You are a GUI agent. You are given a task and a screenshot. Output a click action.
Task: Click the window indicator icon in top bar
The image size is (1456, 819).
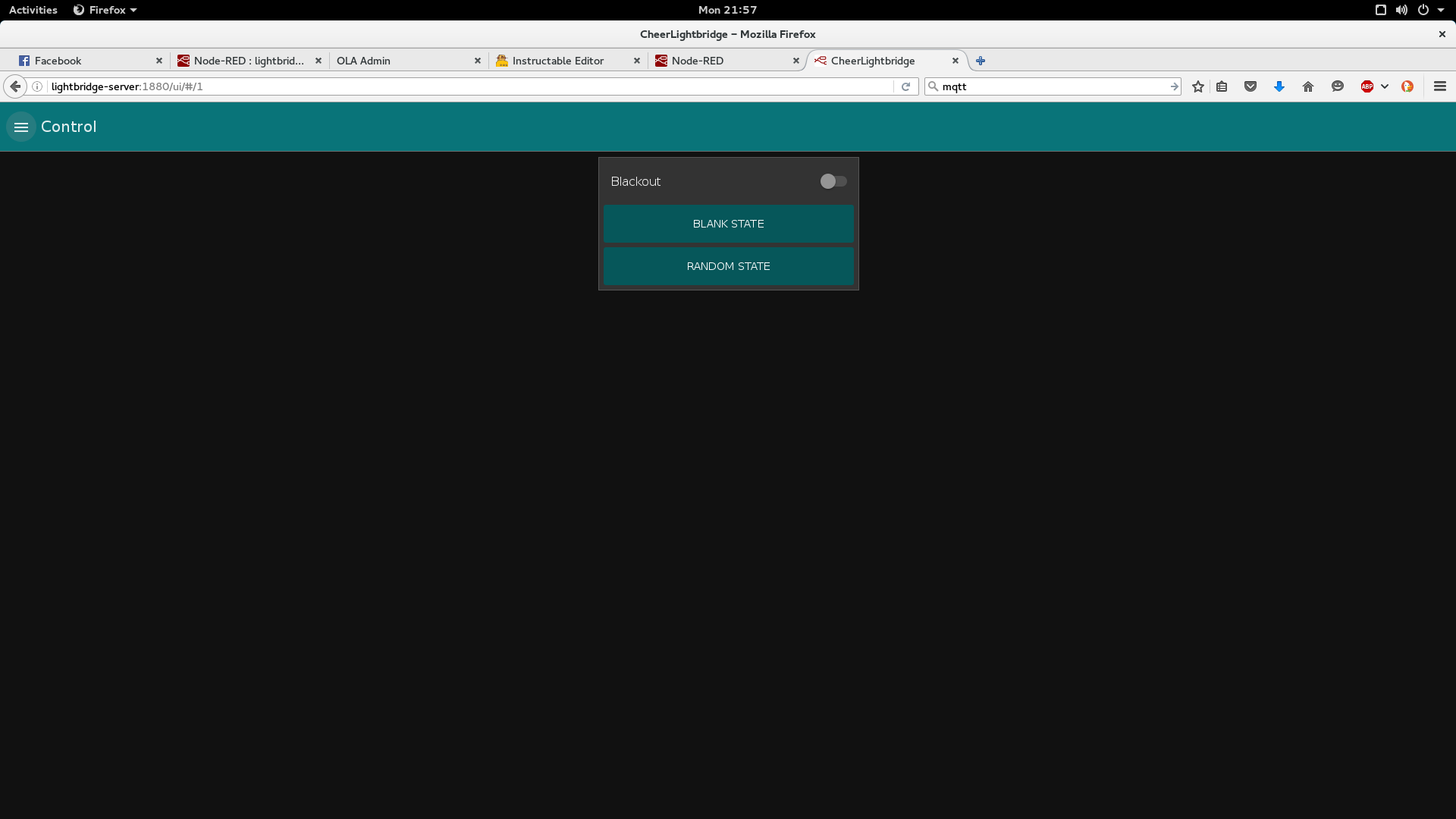(1381, 10)
